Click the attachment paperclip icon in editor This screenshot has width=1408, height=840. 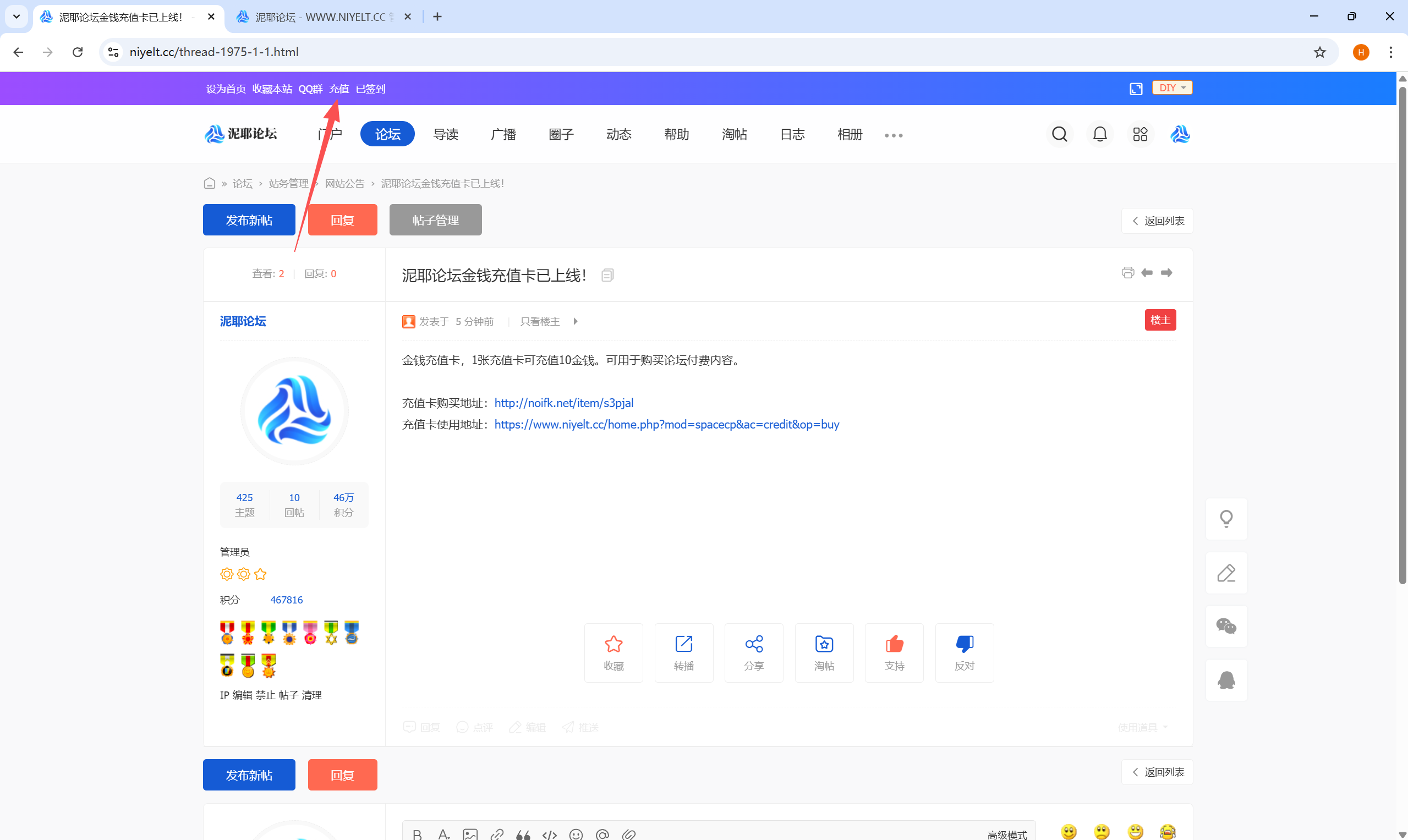point(628,834)
